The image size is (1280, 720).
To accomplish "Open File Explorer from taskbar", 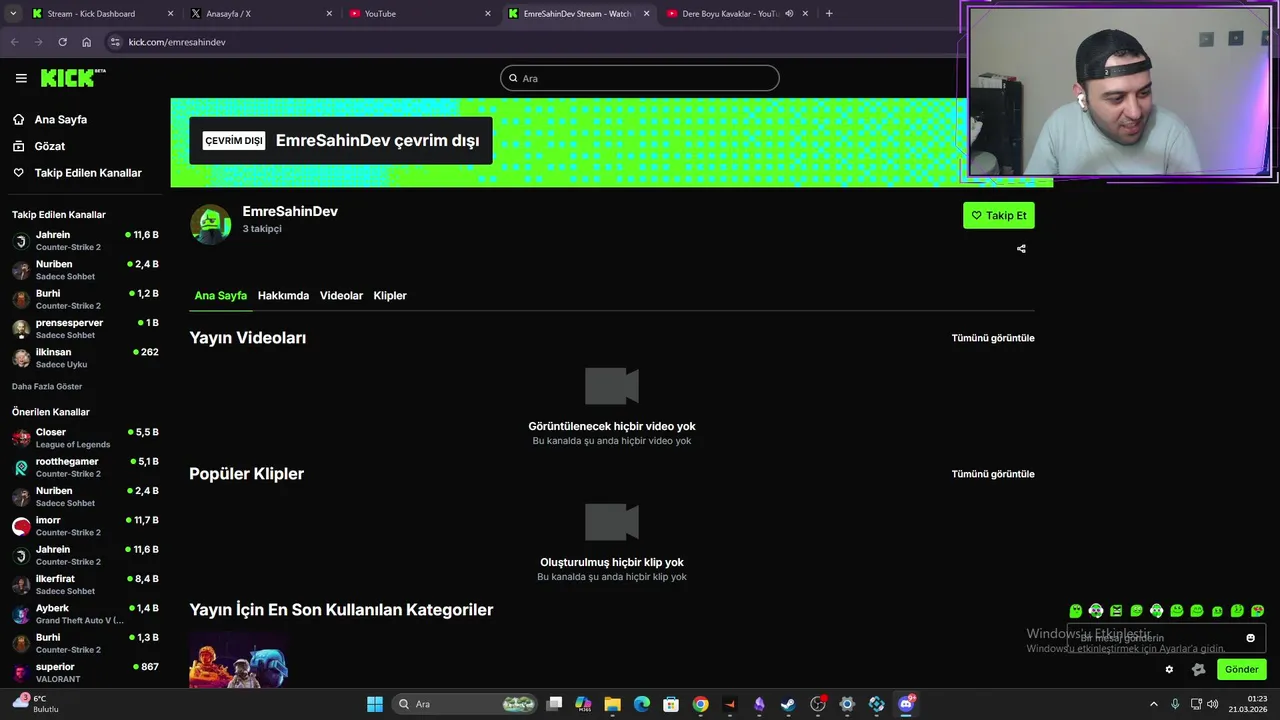I will tap(612, 704).
